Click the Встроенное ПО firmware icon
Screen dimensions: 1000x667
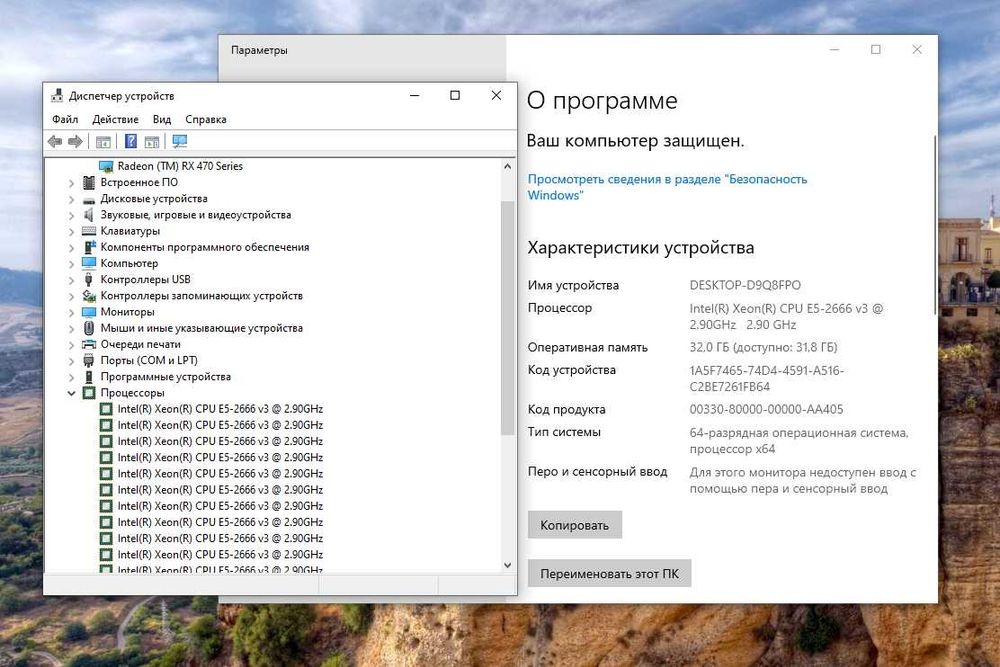click(x=89, y=182)
